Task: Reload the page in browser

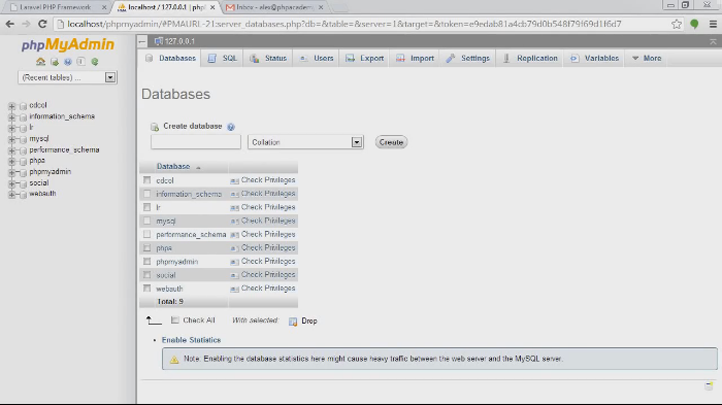Action: point(42,24)
